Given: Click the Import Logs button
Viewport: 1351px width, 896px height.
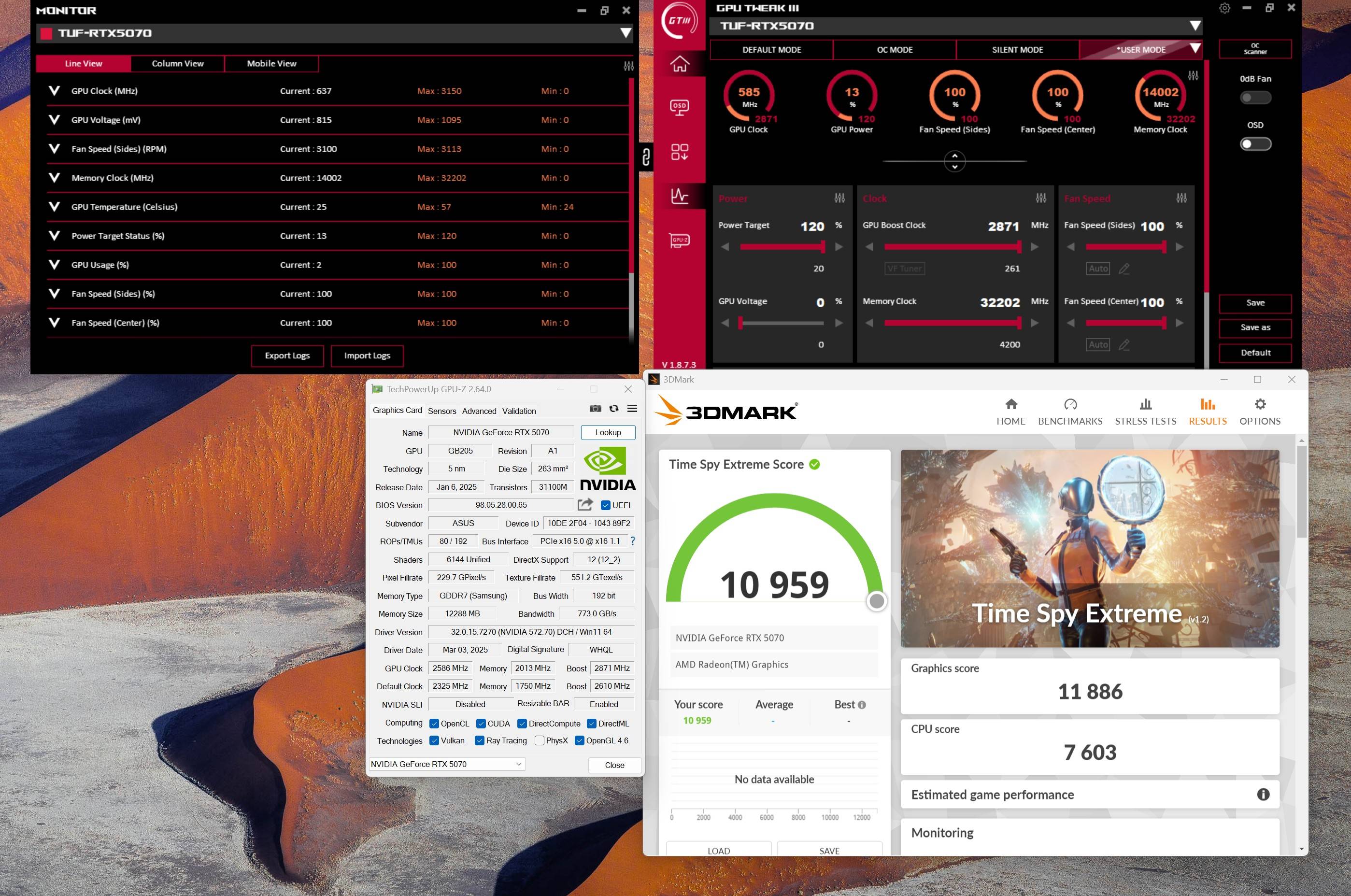Looking at the screenshot, I should coord(367,356).
